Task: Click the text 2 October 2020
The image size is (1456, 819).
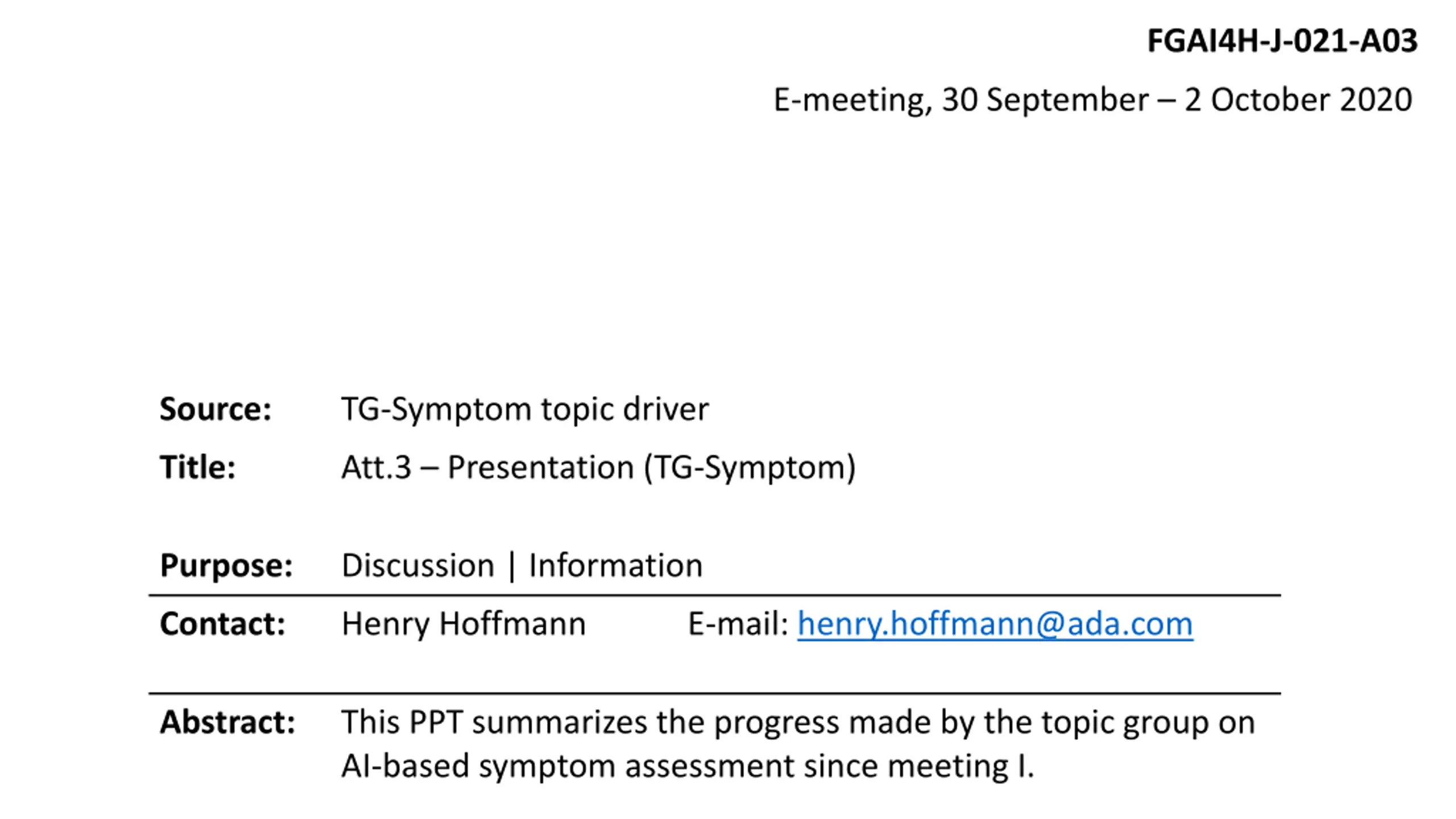Action: tap(1298, 100)
